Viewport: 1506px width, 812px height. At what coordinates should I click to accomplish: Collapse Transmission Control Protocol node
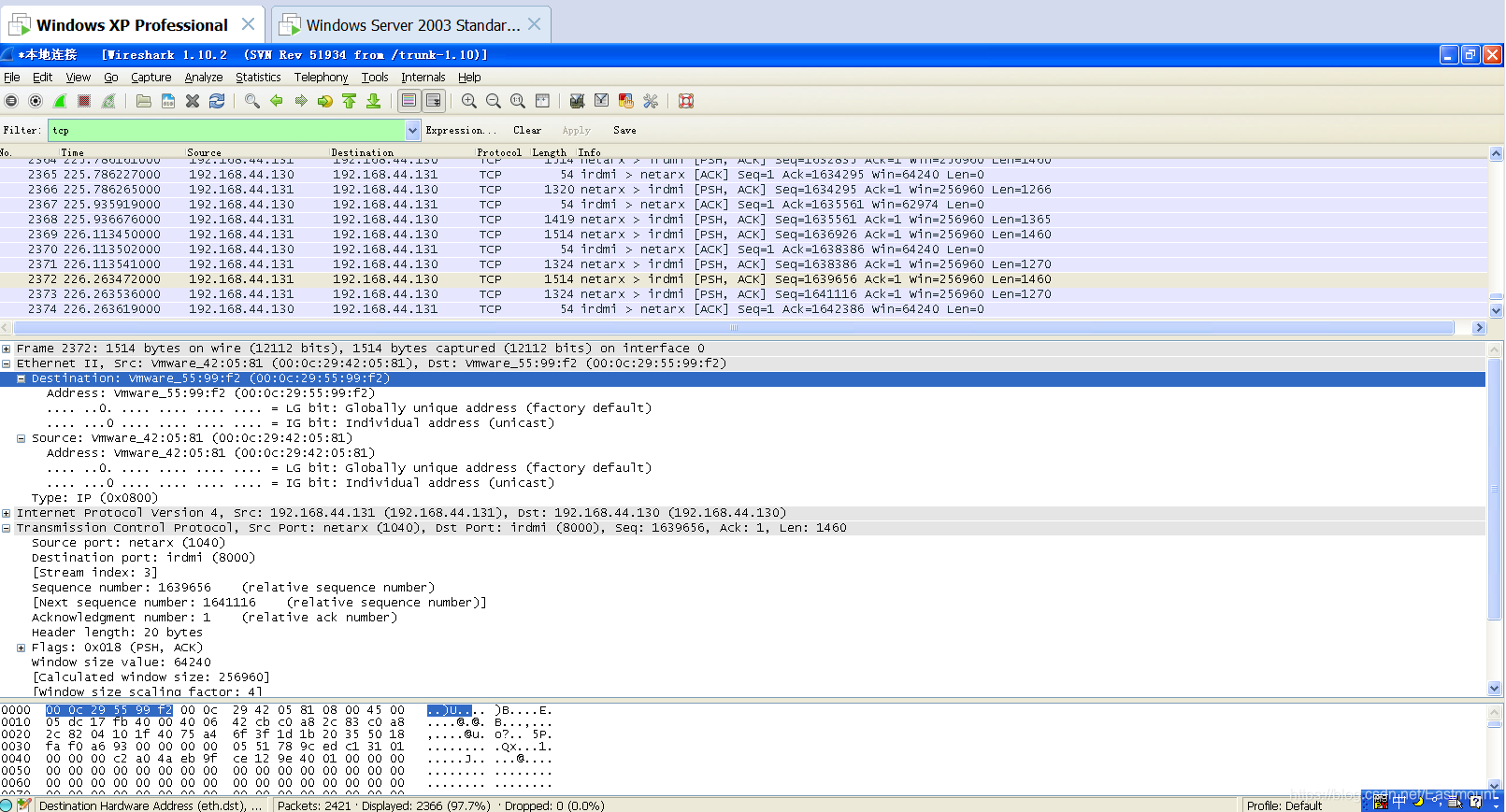[x=7, y=528]
